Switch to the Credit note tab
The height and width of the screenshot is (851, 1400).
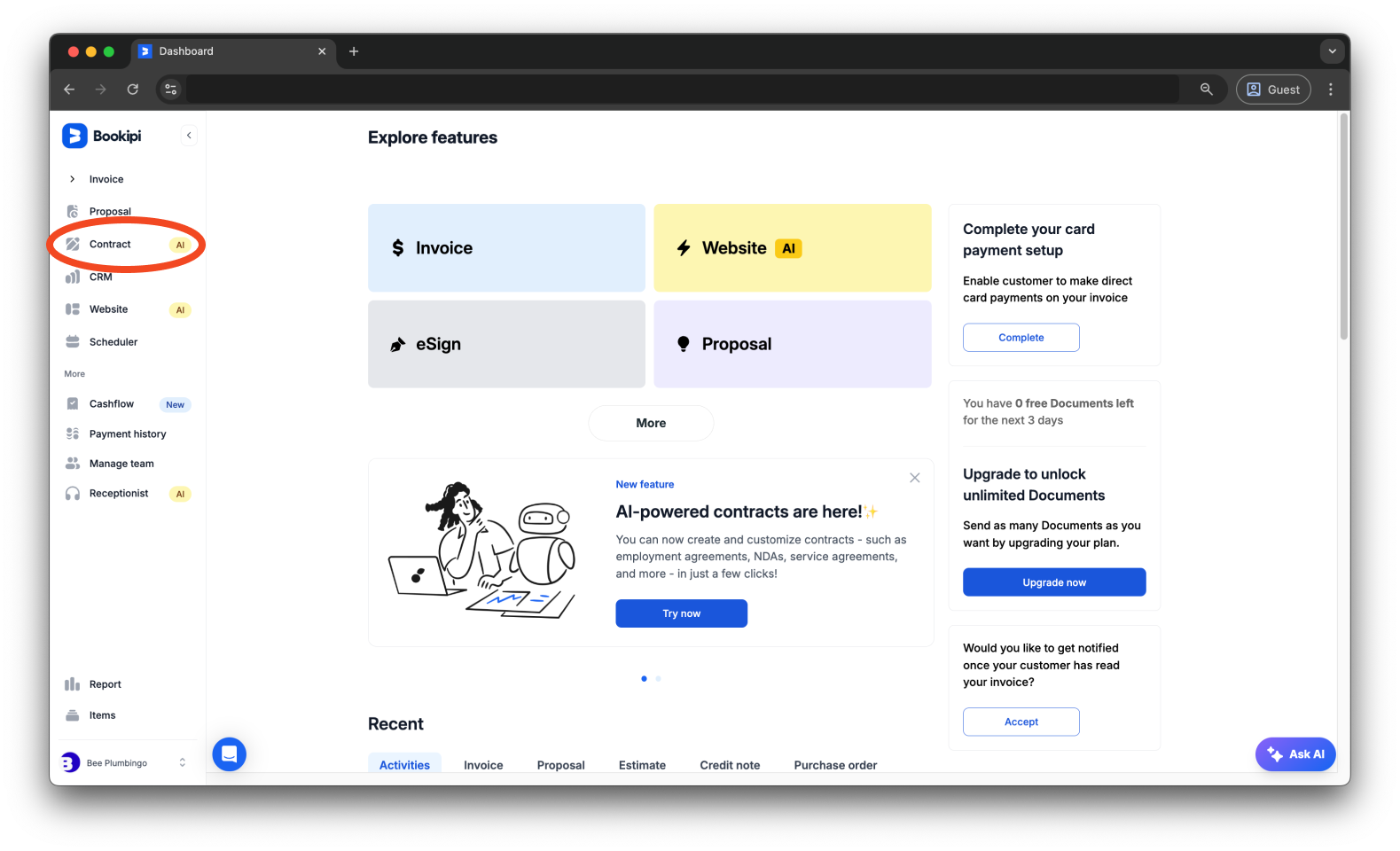coord(730,765)
